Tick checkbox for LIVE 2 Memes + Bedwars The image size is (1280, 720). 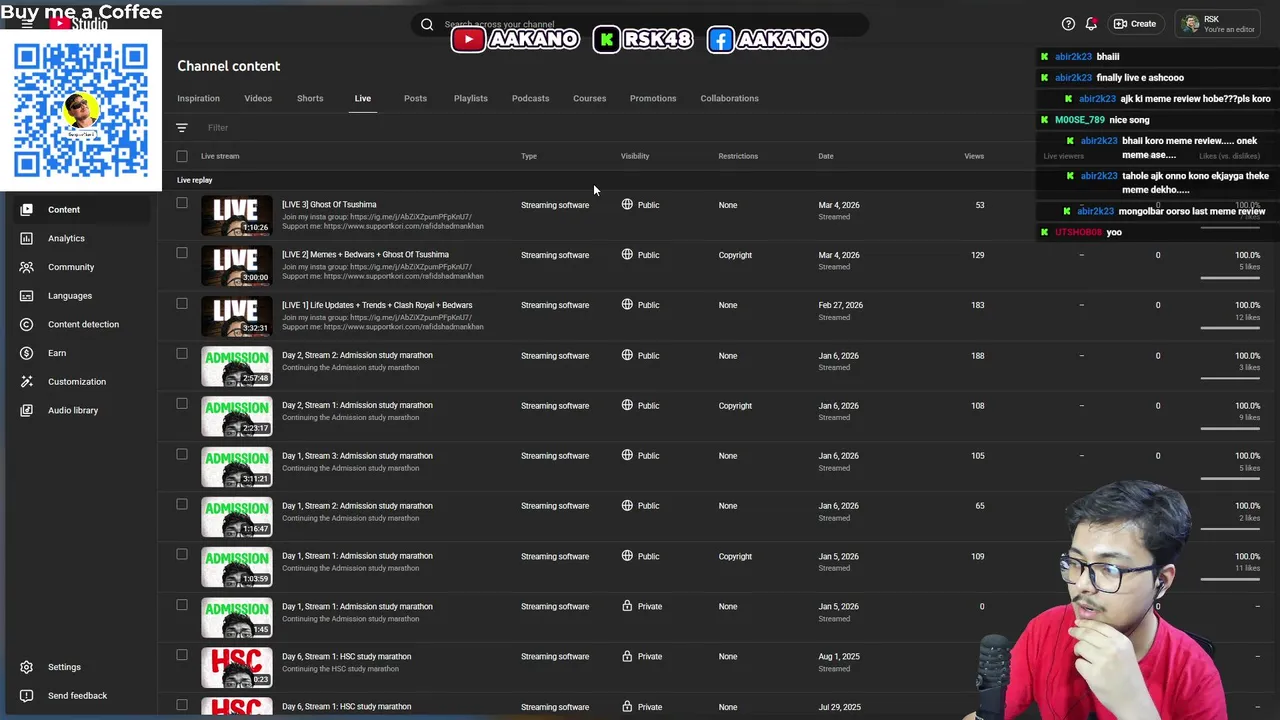point(182,253)
